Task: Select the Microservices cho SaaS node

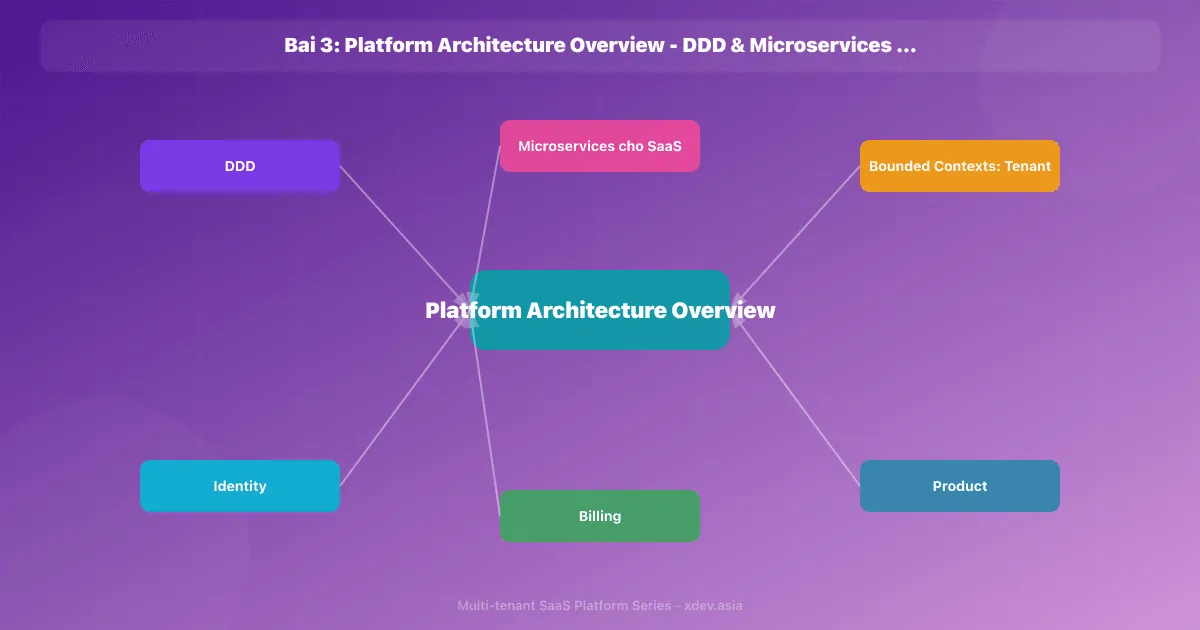Action: point(600,146)
